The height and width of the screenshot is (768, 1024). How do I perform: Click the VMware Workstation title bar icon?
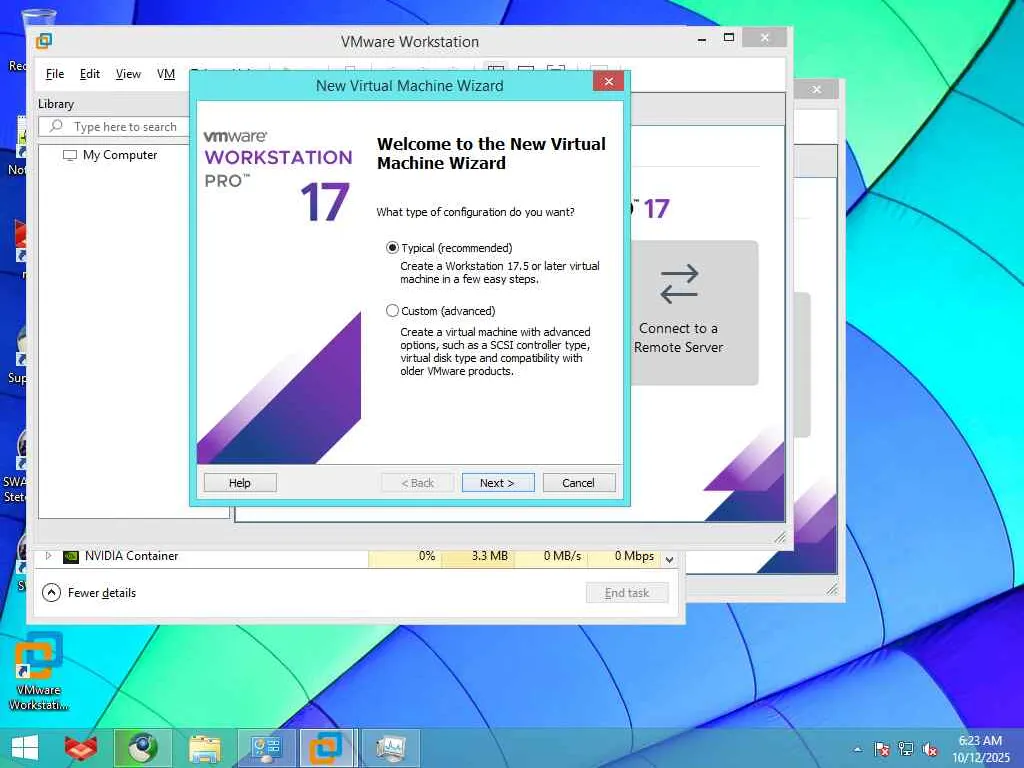44,40
